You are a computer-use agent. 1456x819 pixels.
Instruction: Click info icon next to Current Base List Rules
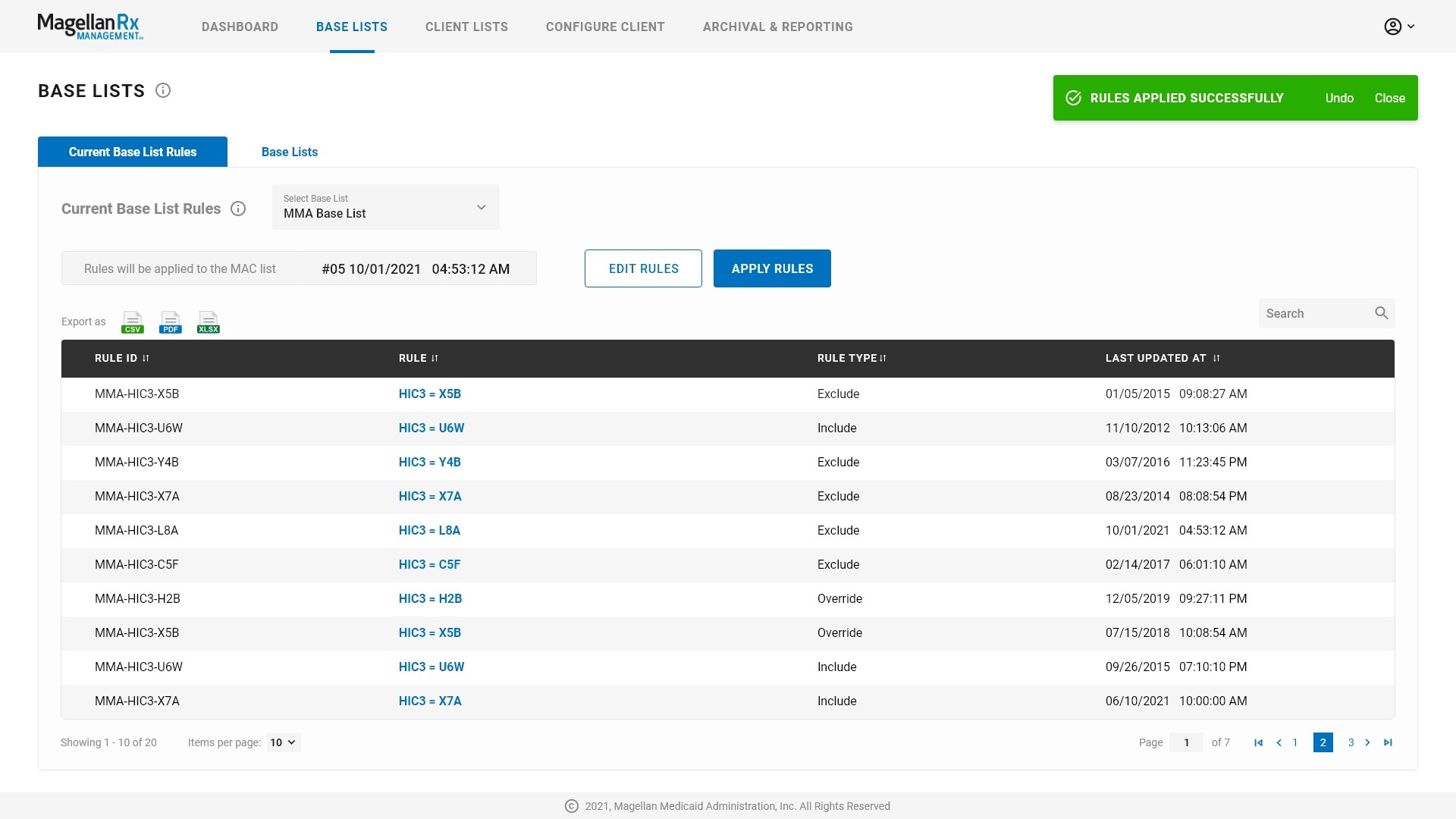238,209
